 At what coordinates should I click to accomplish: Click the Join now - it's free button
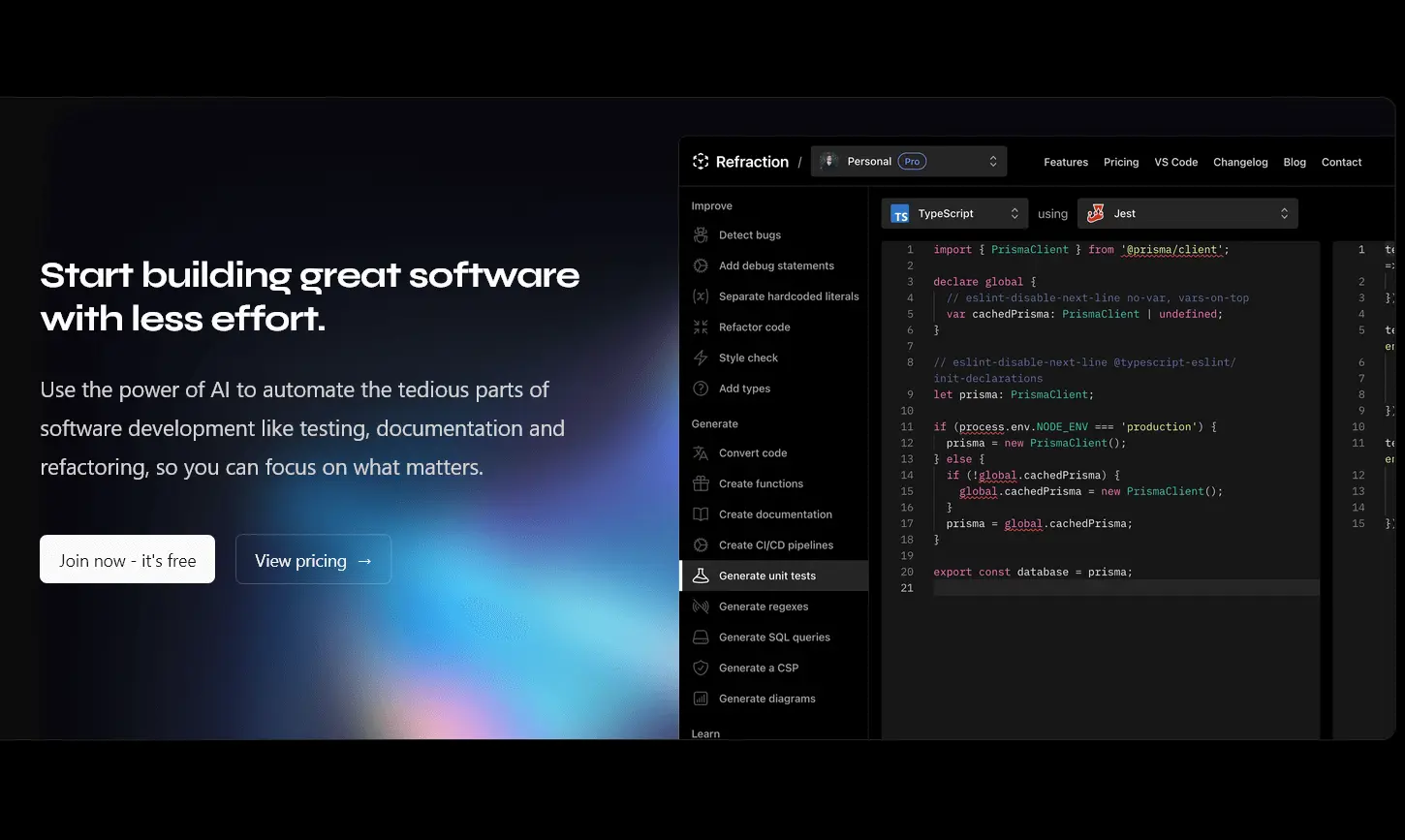pos(127,559)
